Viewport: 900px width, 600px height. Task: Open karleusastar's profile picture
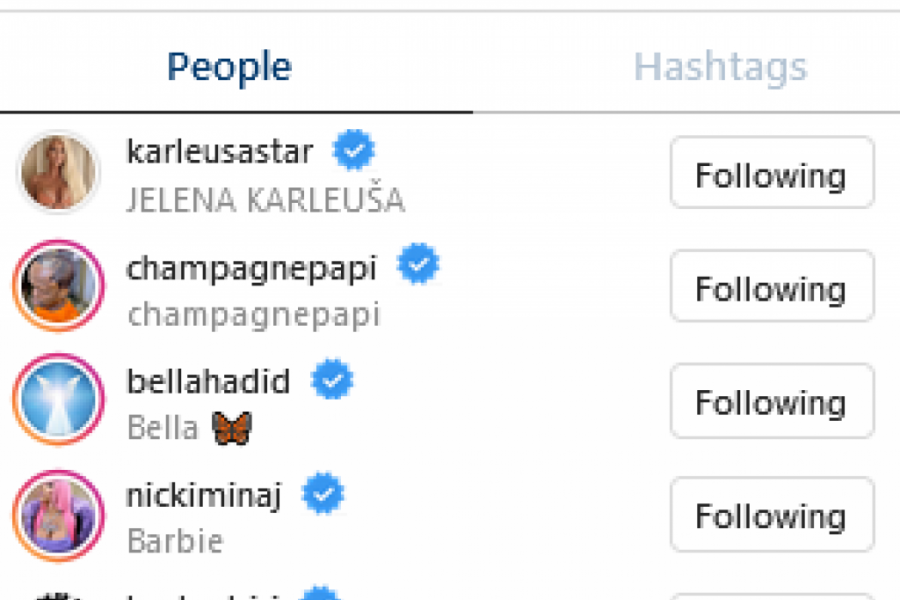point(59,172)
